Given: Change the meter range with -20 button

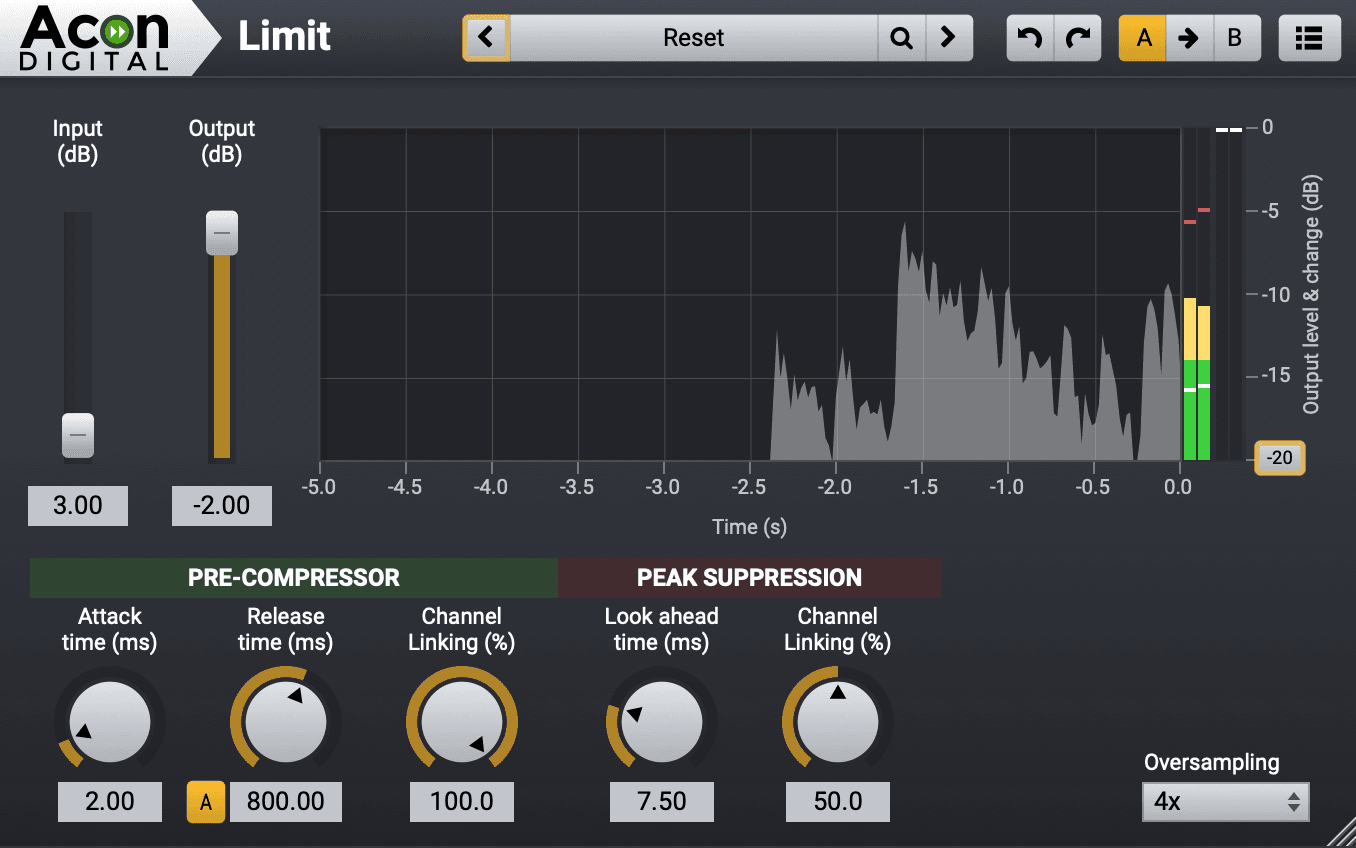Looking at the screenshot, I should click(1279, 459).
